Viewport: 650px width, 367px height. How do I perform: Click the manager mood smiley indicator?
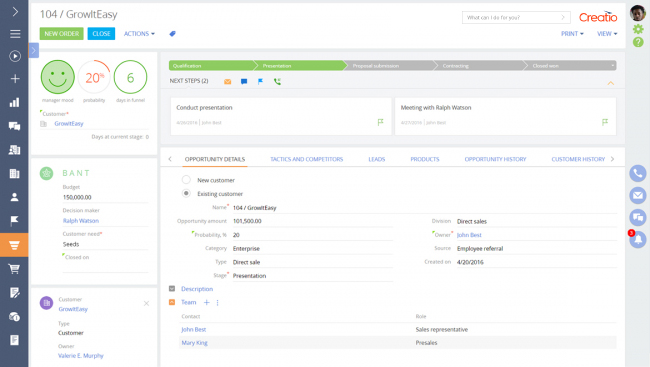58,77
